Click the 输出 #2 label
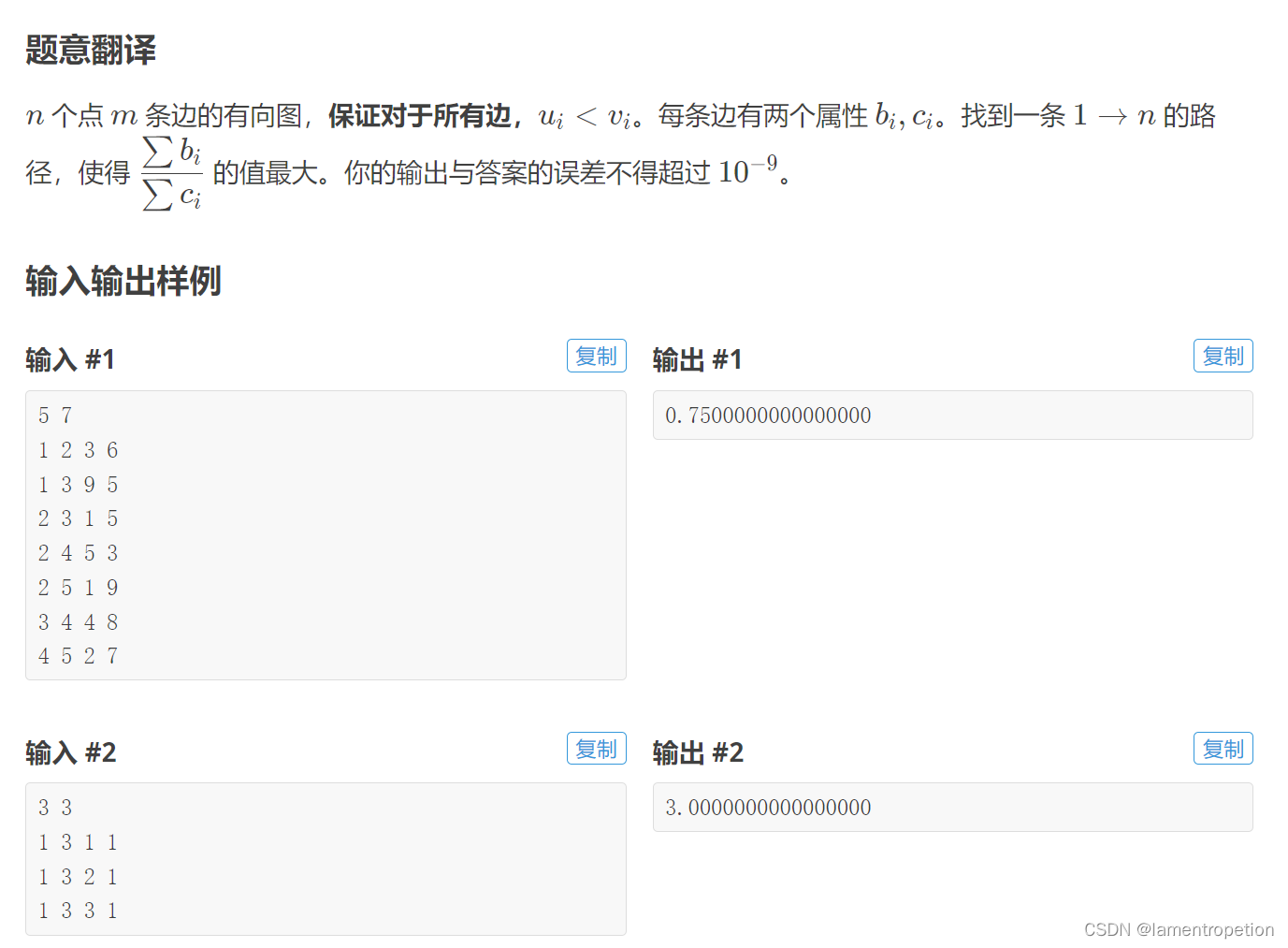The image size is (1288, 948). point(698,752)
